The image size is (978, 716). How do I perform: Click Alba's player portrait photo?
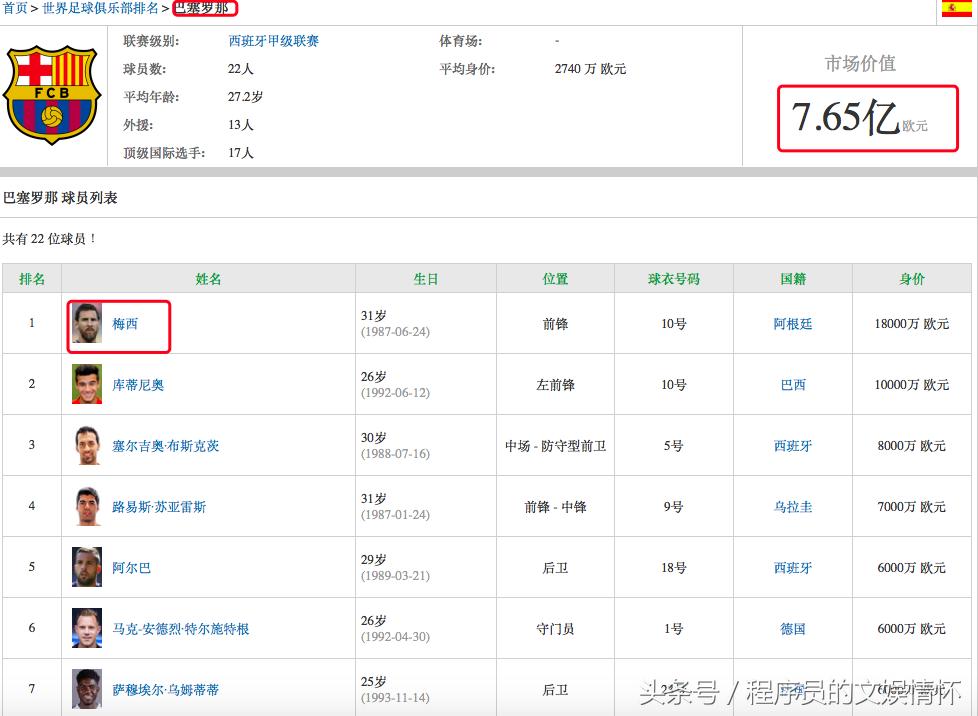[88, 566]
